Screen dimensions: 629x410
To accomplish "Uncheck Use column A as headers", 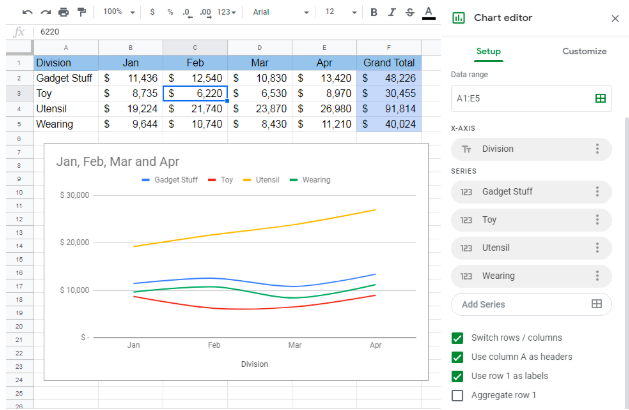I will pos(457,357).
